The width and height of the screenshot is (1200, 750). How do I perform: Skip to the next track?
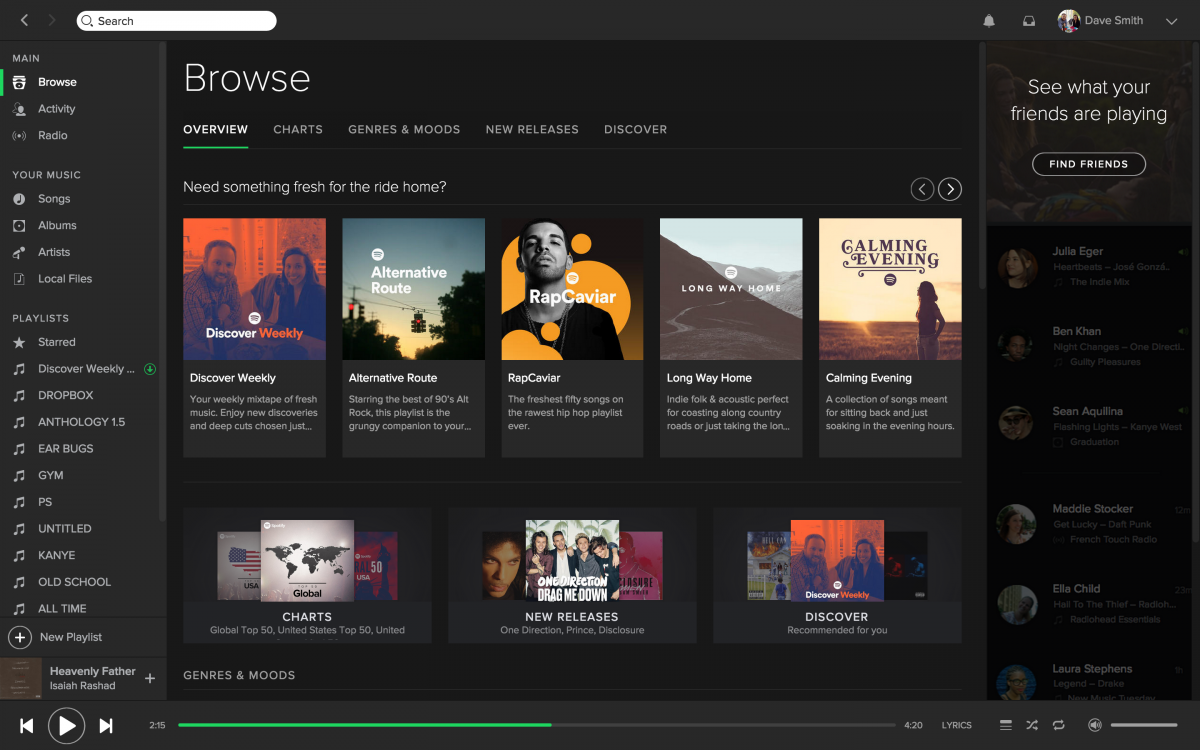coord(105,725)
